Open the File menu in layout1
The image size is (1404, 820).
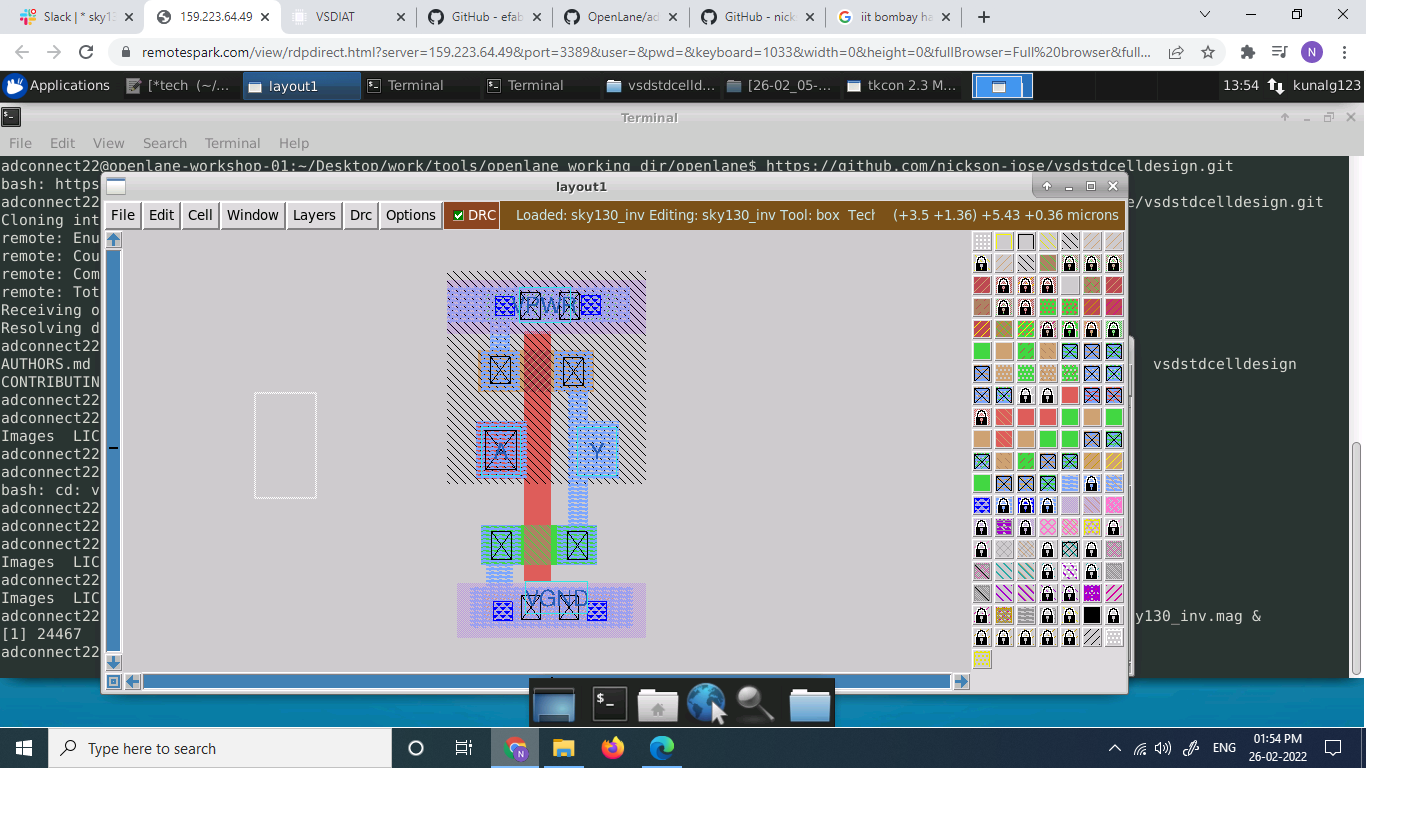(122, 215)
